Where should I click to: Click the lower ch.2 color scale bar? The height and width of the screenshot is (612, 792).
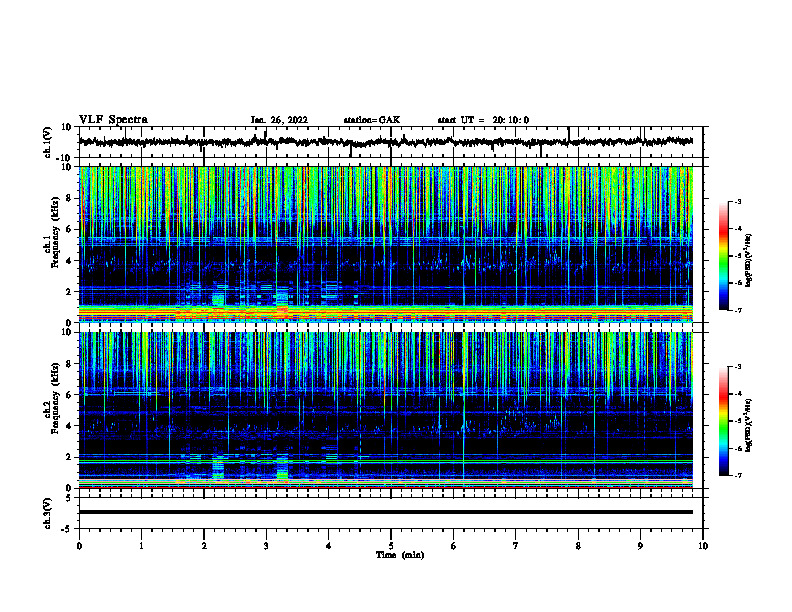tap(724, 421)
